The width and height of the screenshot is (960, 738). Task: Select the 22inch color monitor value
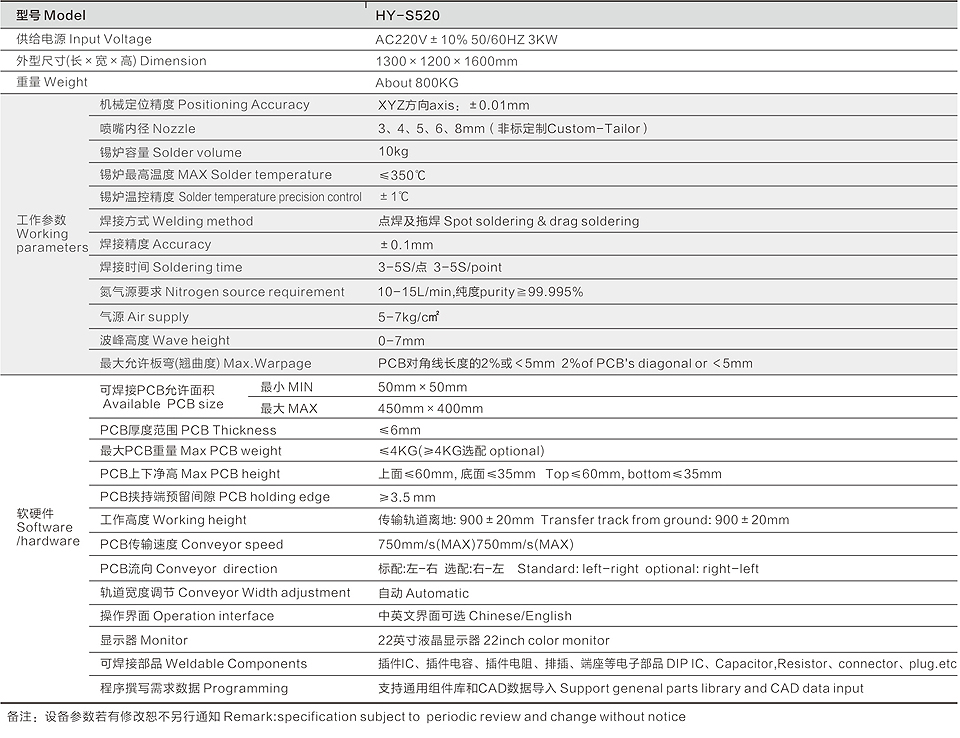tap(493, 641)
